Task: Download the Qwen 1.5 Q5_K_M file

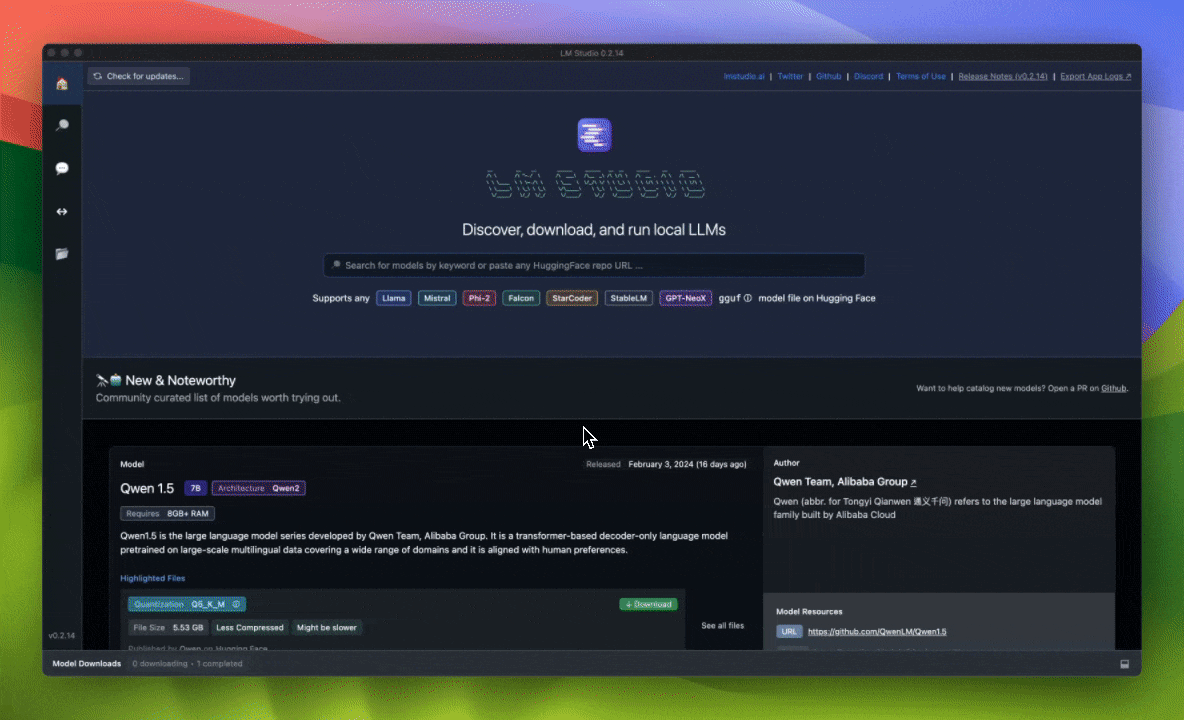Action: (648, 604)
